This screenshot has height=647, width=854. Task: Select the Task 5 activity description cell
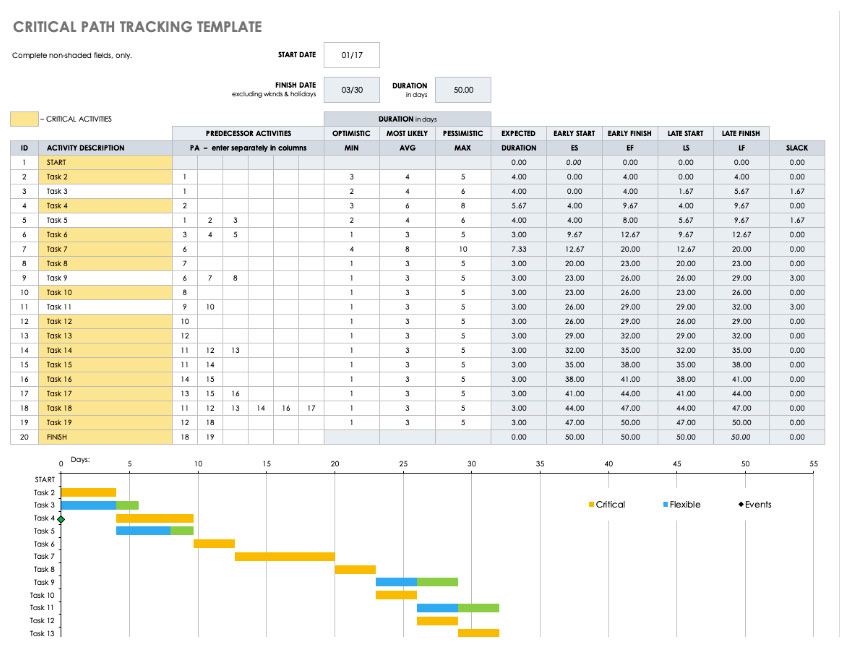point(105,220)
